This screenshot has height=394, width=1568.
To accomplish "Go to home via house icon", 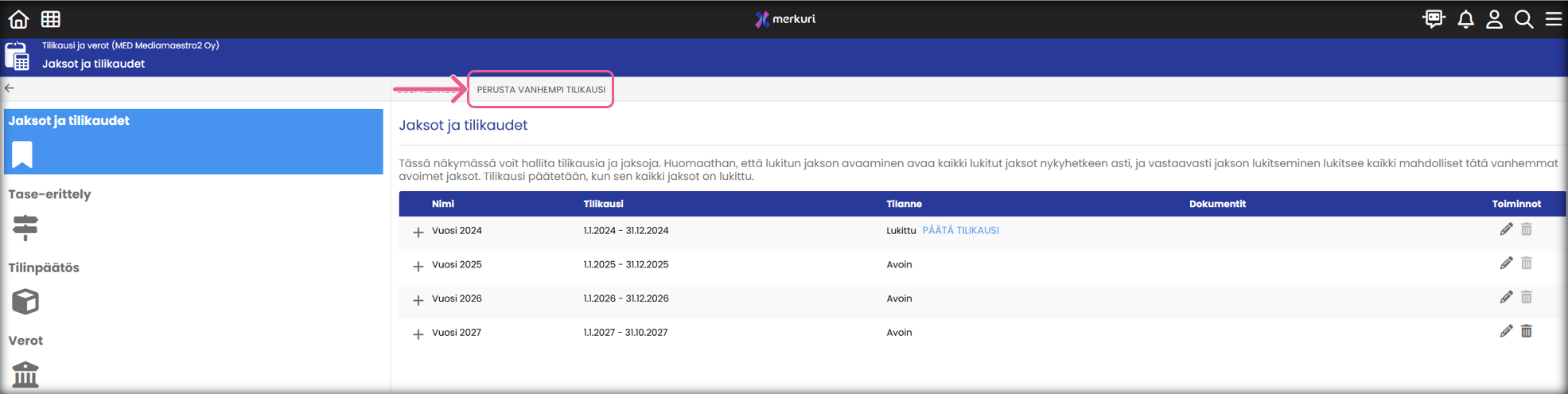I will point(18,19).
